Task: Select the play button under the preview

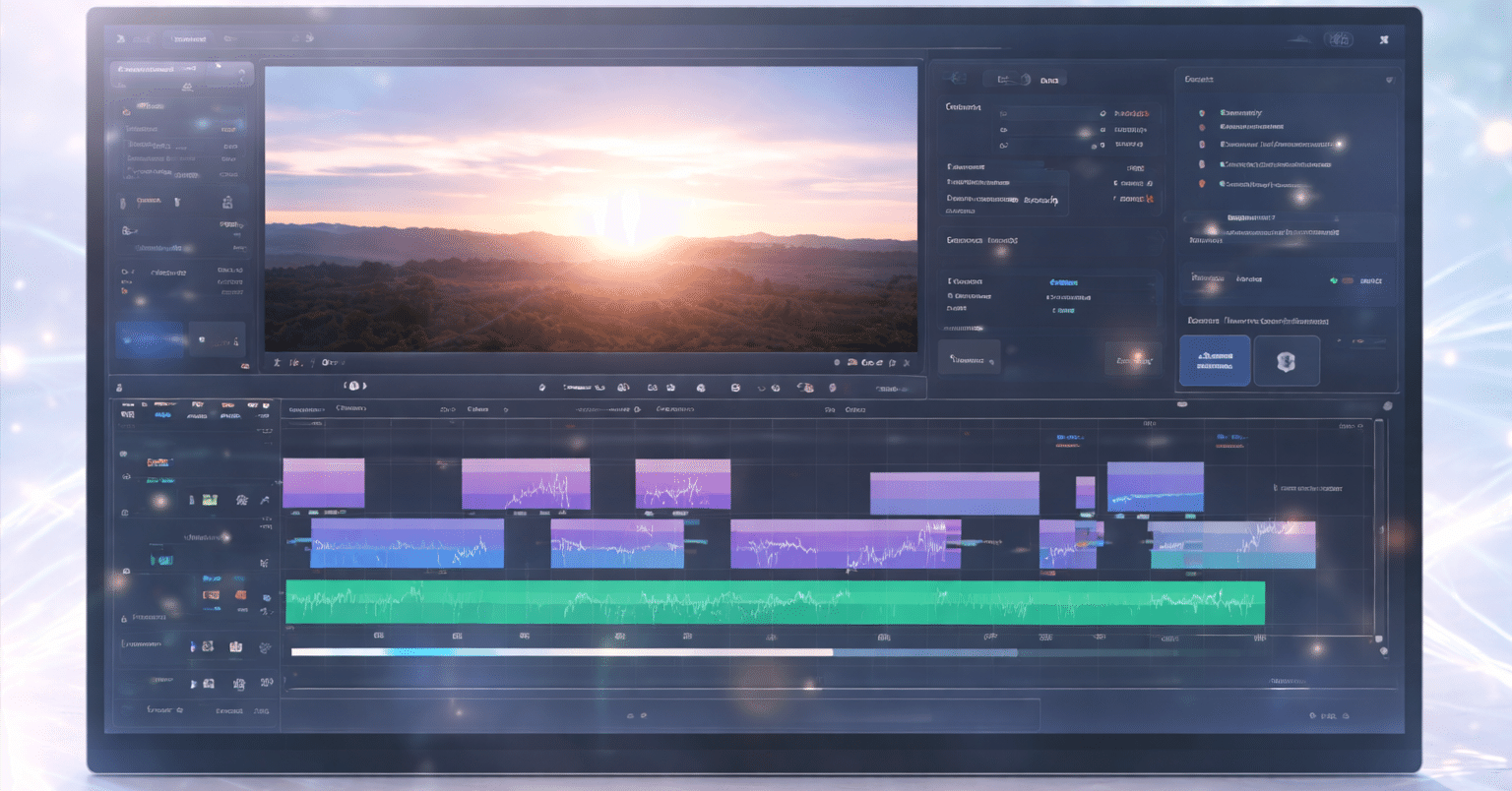Action: (x=354, y=387)
